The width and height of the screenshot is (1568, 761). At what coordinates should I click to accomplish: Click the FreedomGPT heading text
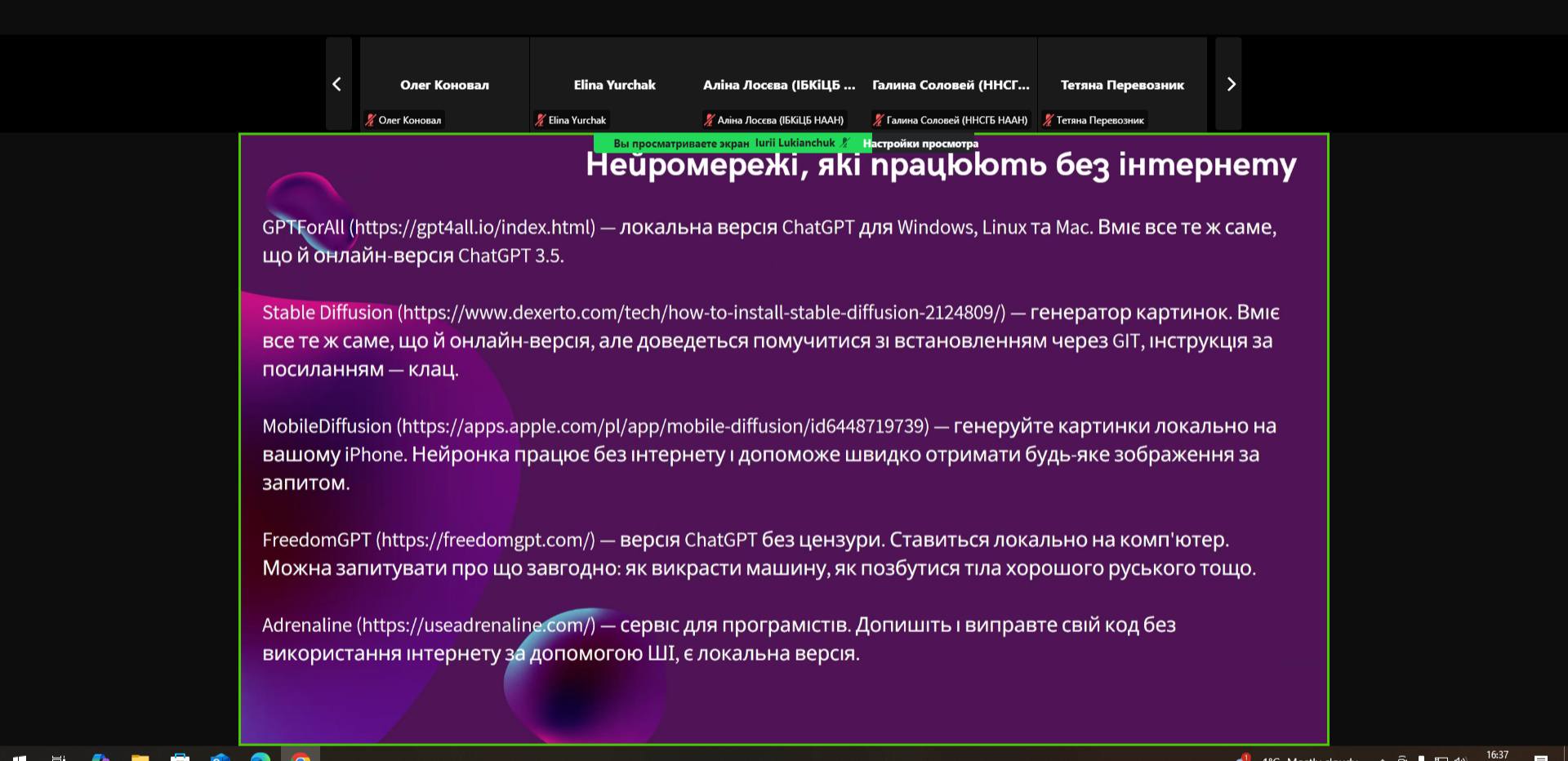317,540
